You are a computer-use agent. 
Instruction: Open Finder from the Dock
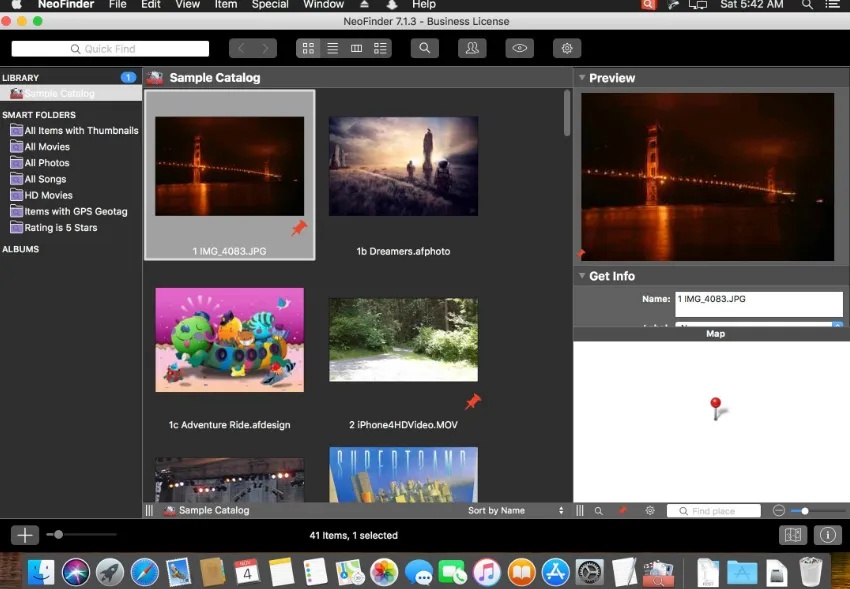[41, 572]
